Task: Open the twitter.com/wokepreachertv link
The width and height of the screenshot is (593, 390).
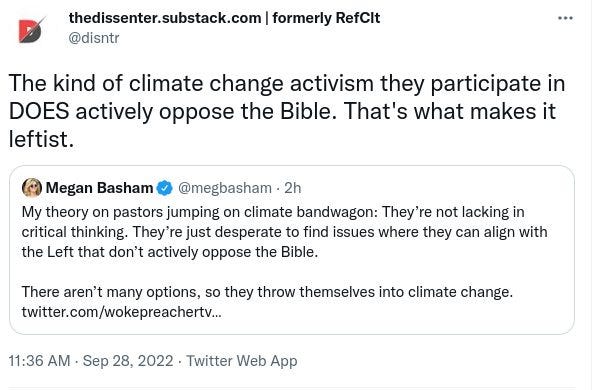Action: click(x=122, y=312)
